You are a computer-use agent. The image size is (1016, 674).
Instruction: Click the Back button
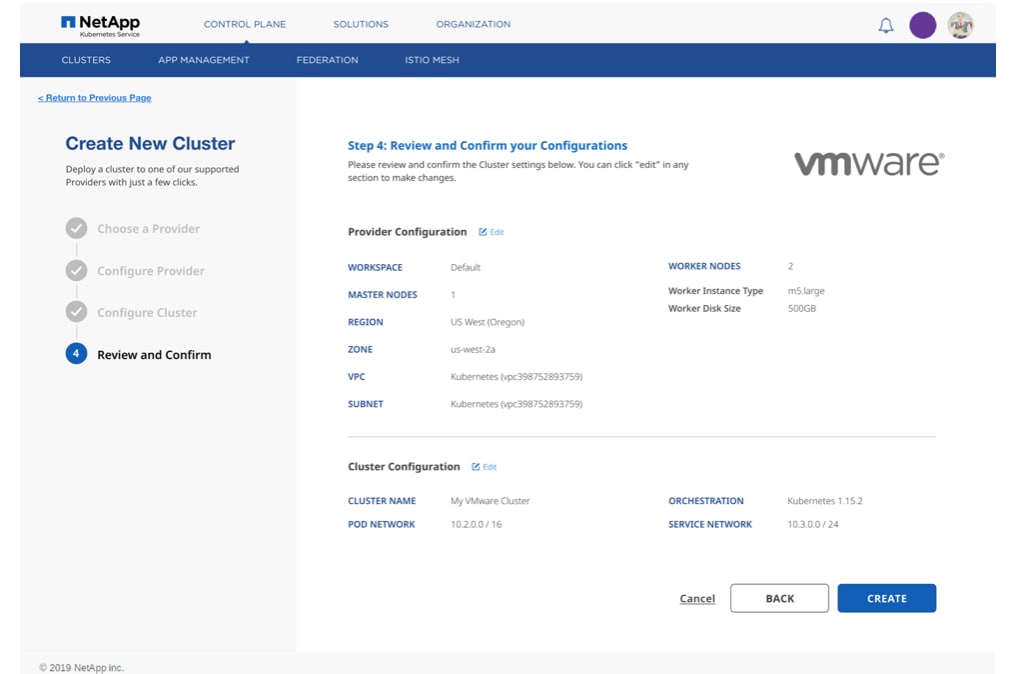[x=779, y=598]
